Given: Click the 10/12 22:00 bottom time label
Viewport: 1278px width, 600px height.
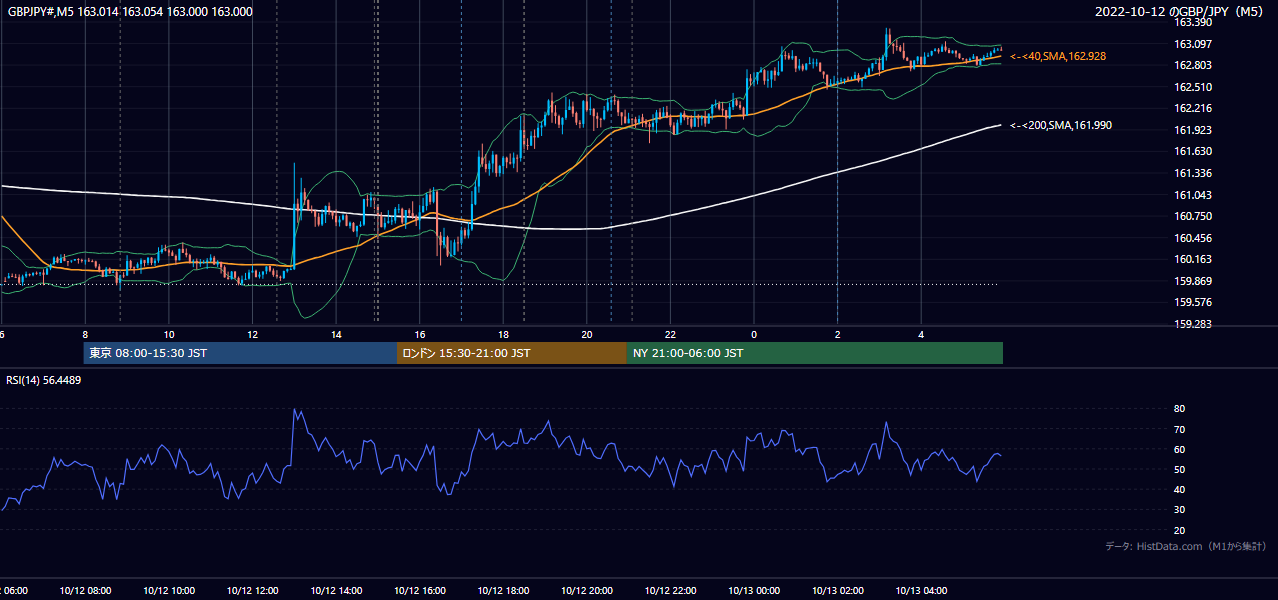Looking at the screenshot, I should point(670,590).
